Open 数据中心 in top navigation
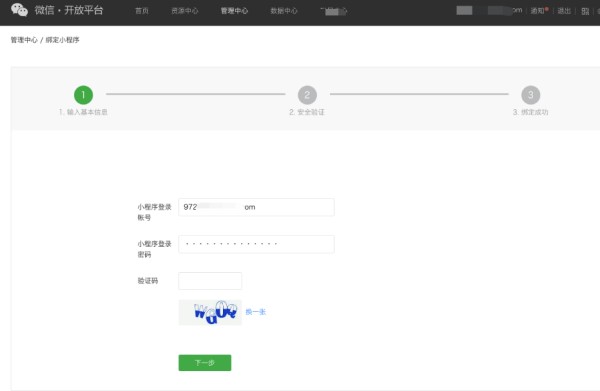Image resolution: width=600 pixels, height=391 pixels. click(284, 11)
